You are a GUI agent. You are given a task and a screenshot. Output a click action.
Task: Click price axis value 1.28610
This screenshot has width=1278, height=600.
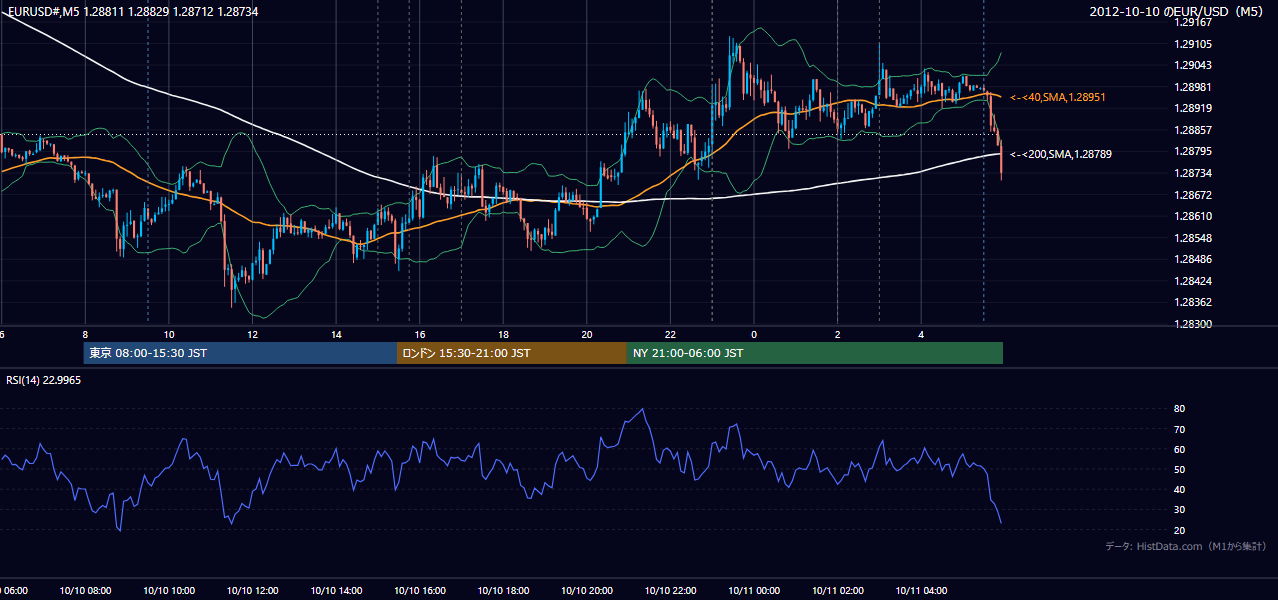click(x=1194, y=216)
